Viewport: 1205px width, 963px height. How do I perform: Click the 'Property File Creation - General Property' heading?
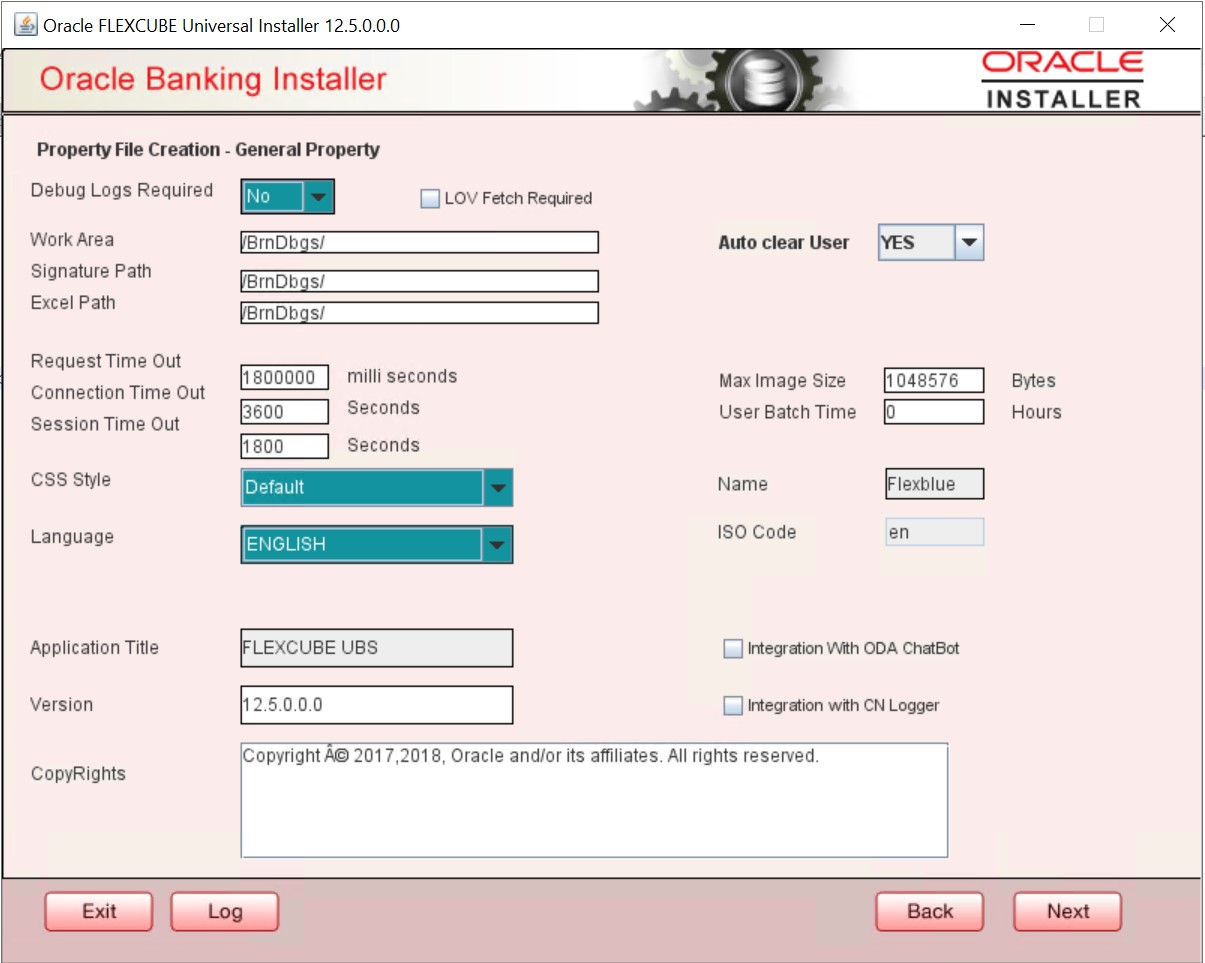[x=208, y=150]
